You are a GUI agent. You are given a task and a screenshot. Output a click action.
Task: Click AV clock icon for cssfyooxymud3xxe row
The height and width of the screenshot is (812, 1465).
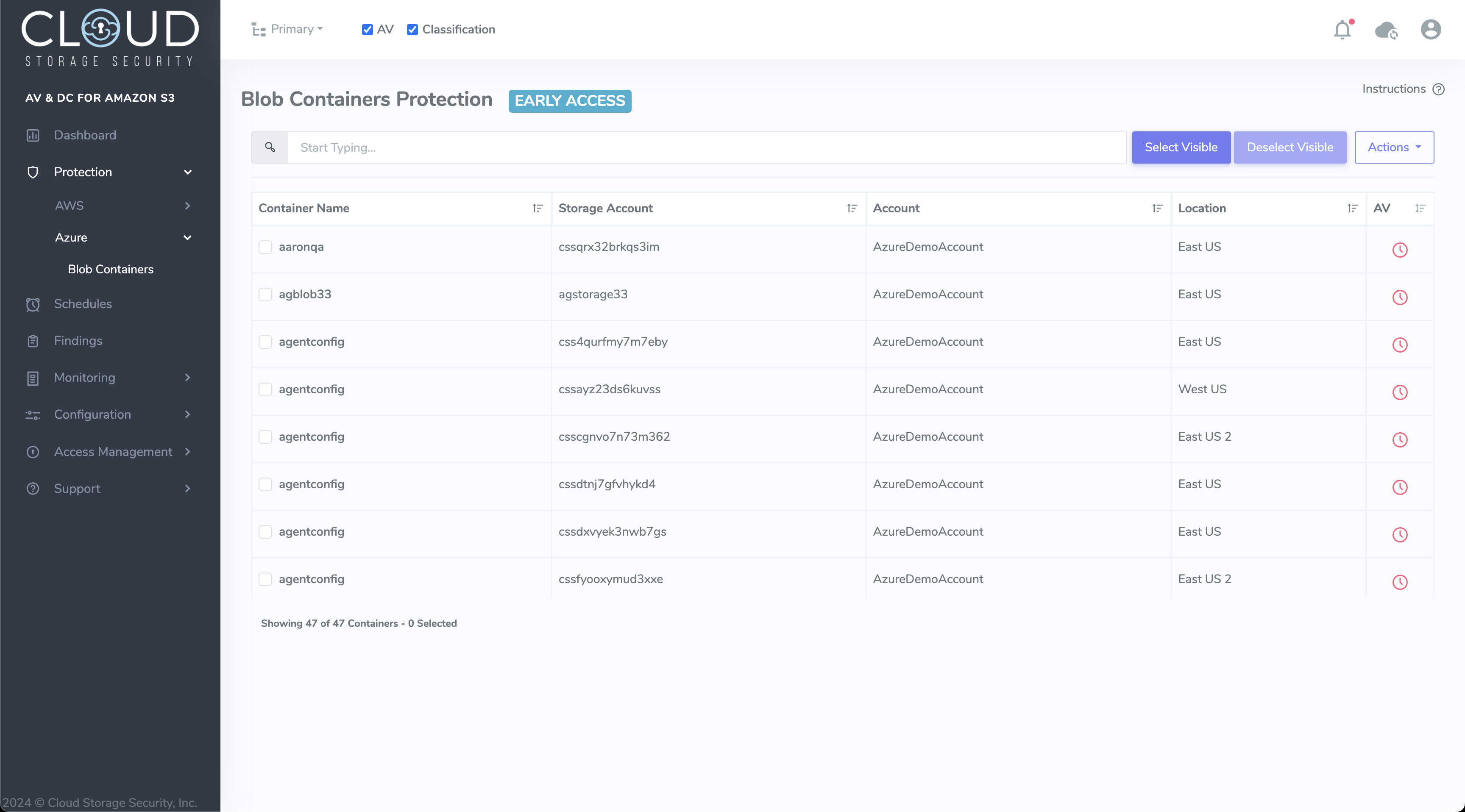[x=1400, y=582]
